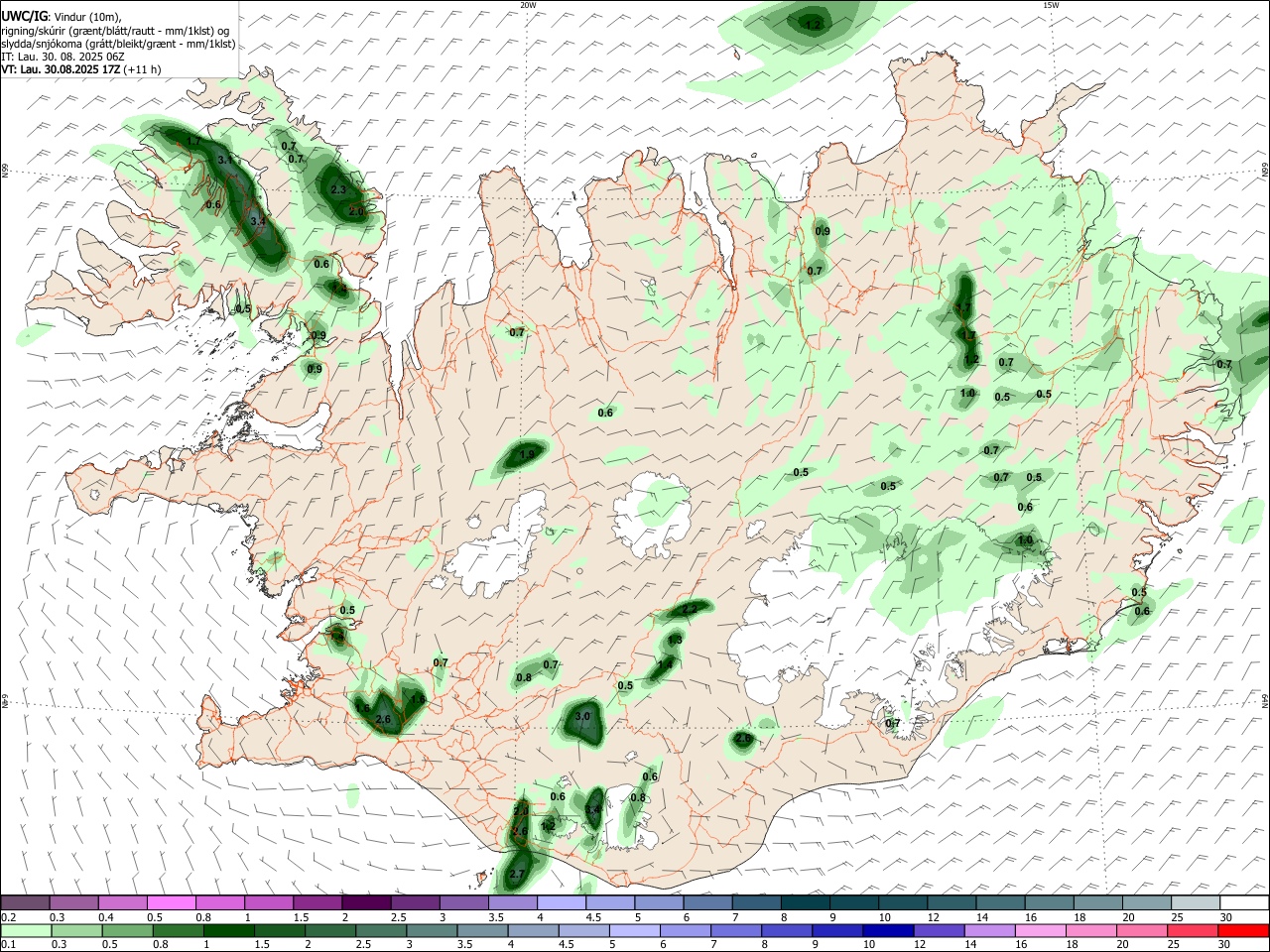Click the 'slydda/snjókoma' legend description line

[118, 44]
